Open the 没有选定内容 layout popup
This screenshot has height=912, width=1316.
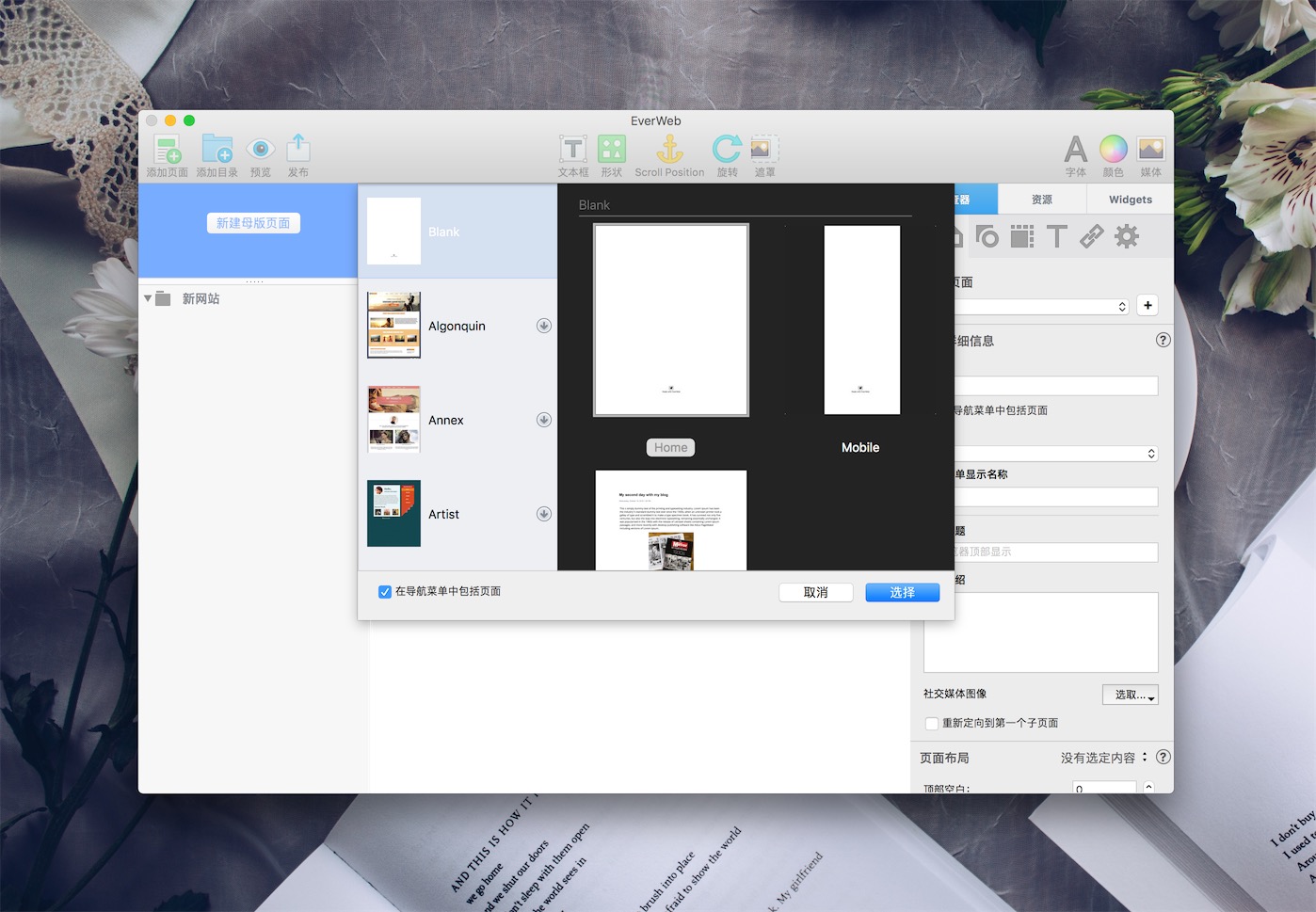[1104, 758]
